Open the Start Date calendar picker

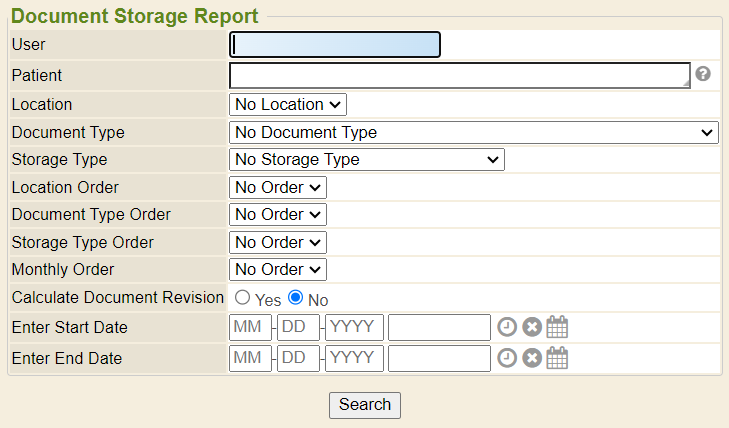(557, 328)
